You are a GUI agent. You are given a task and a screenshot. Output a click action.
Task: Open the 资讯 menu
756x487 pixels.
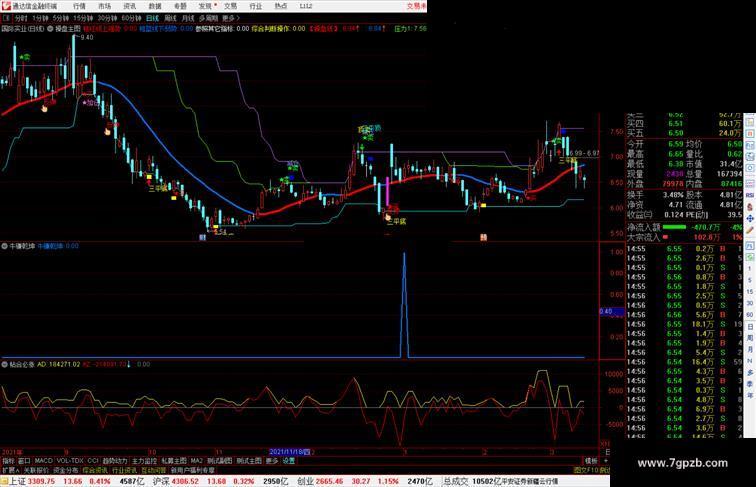point(129,6)
